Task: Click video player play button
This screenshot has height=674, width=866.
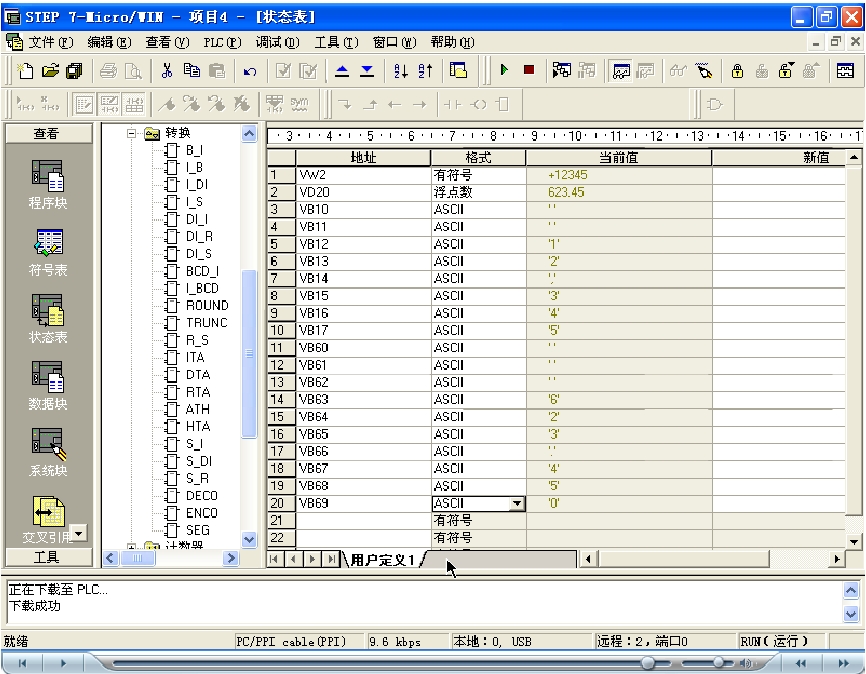Action: click(62, 663)
